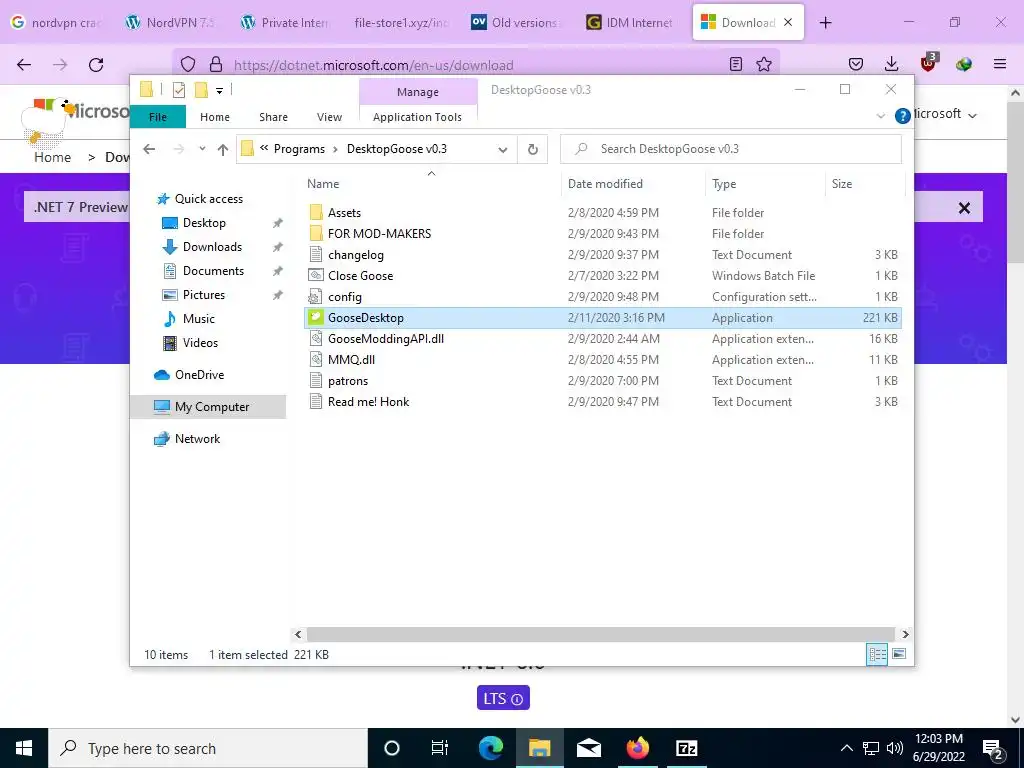The height and width of the screenshot is (768, 1024).
Task: Click Programs in the address breadcrumb
Action: click(299, 149)
